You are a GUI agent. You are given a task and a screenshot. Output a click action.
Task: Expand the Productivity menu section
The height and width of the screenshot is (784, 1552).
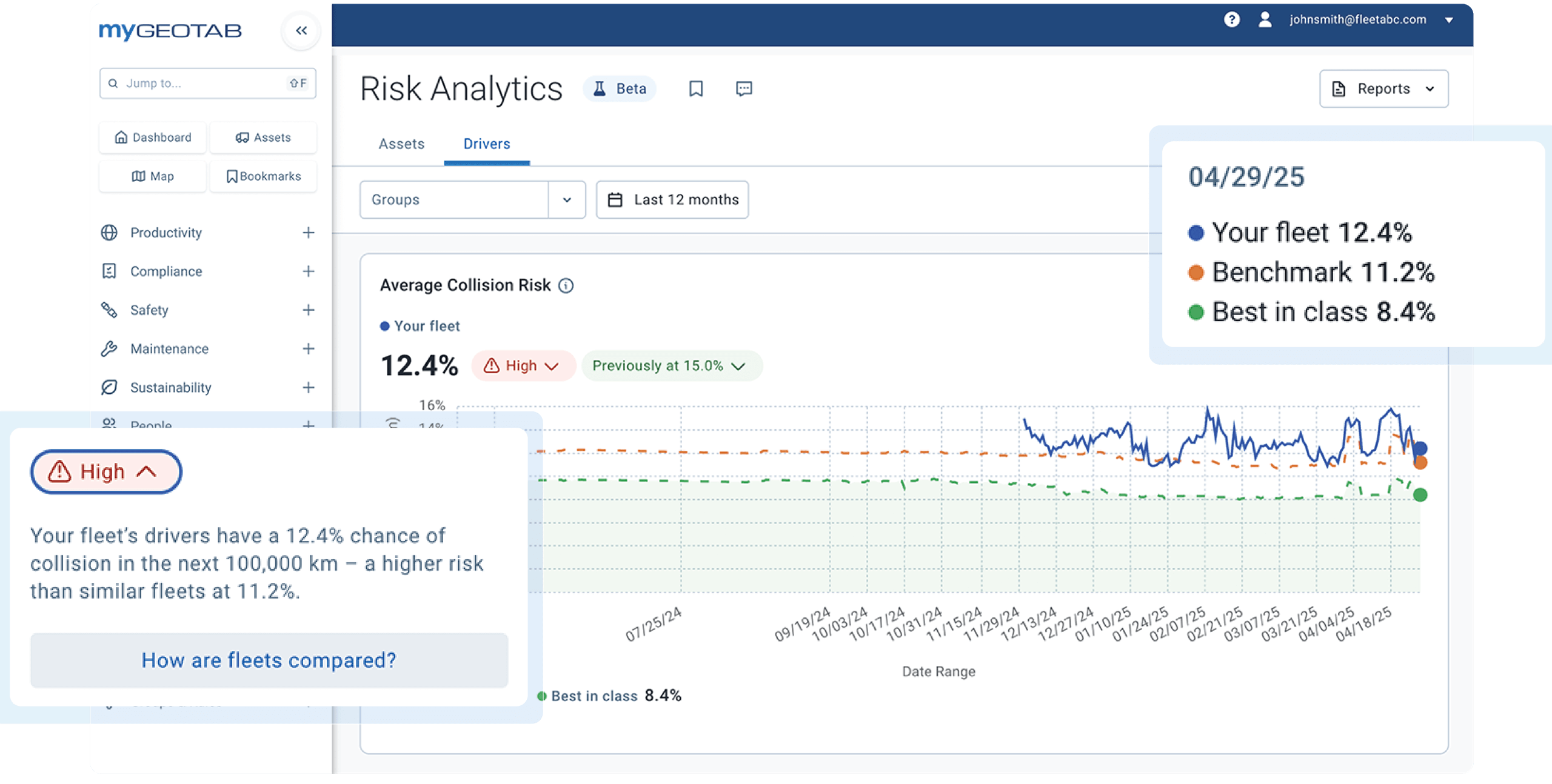[x=308, y=233]
